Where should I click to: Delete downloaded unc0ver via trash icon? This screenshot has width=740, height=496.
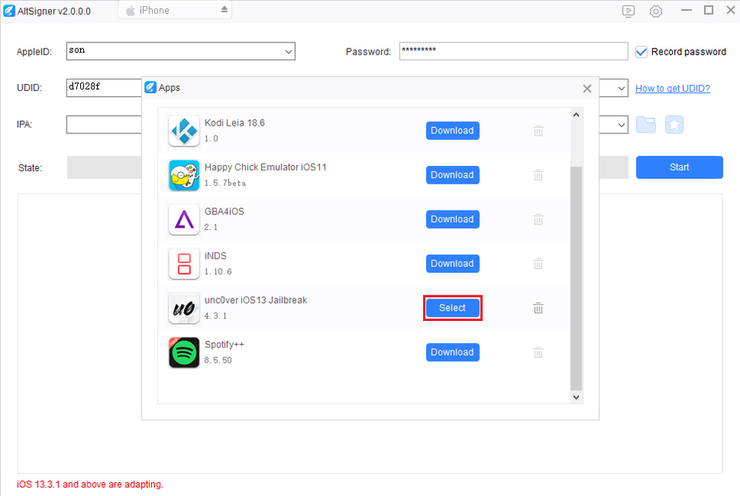(538, 308)
